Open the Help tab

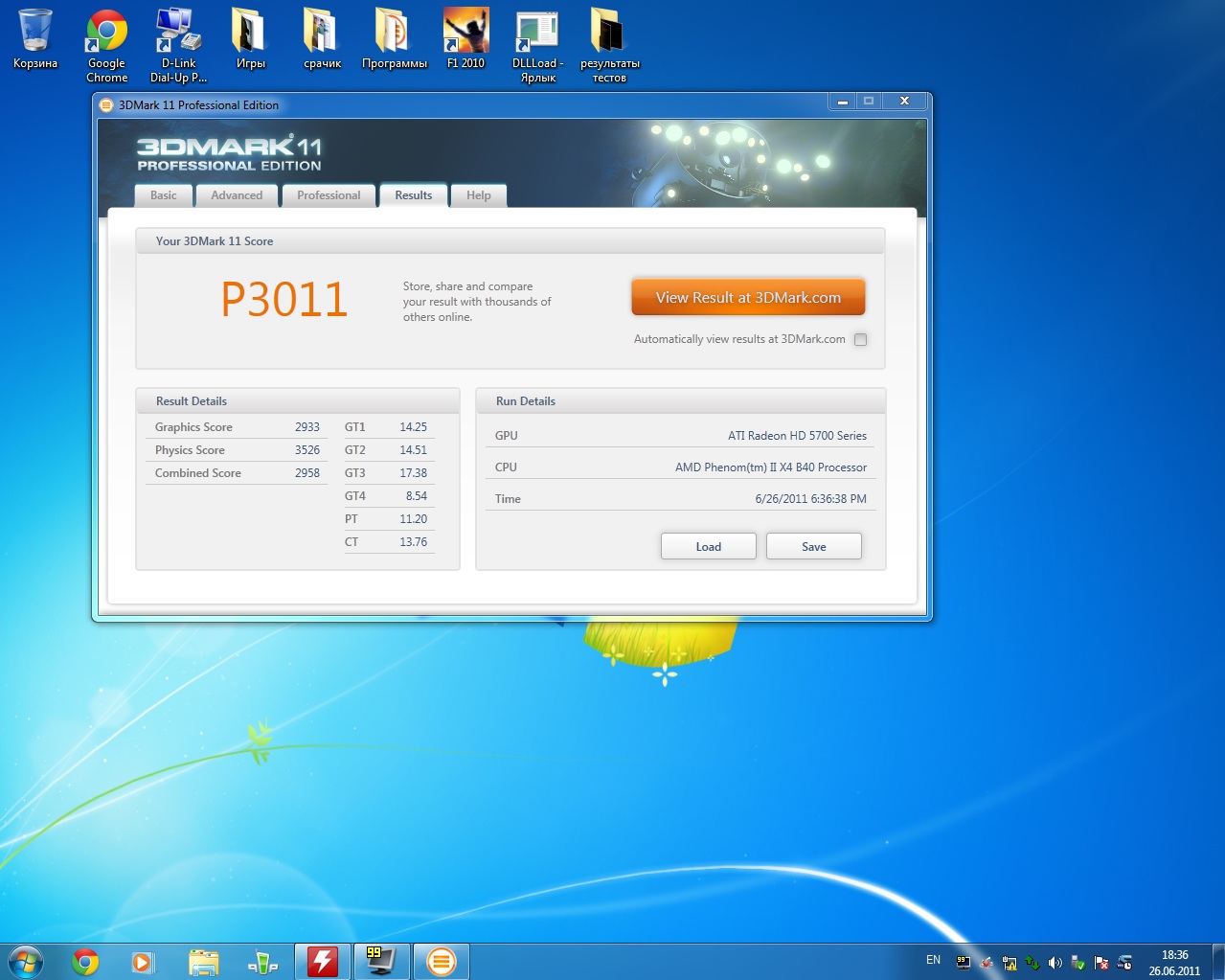pos(478,195)
